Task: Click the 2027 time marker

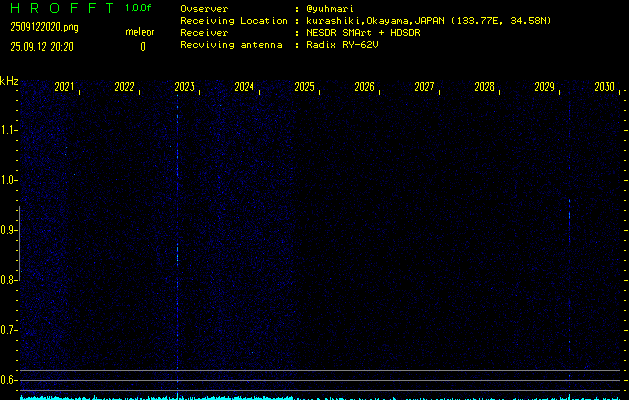Action: pyautogui.click(x=424, y=87)
